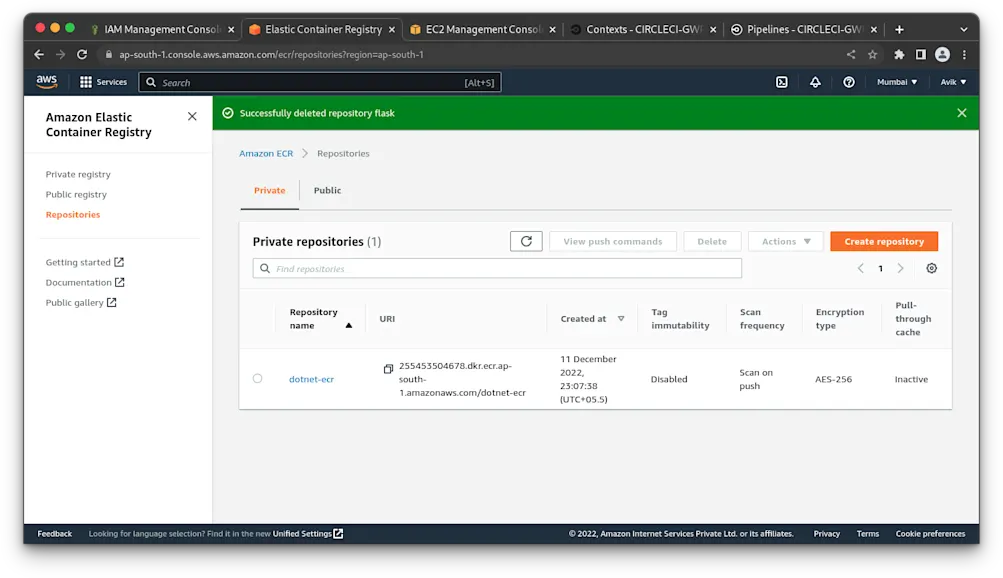Open browser extensions puzzle icon
The height and width of the screenshot is (578, 1003).
click(x=899, y=55)
